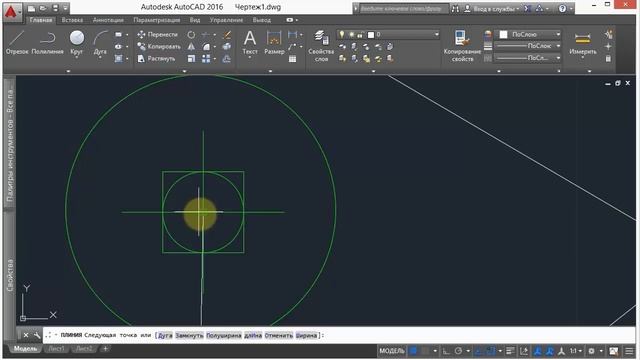Open the bottom linetype dropdown
Screen dimensions: 640x360
click(558, 58)
